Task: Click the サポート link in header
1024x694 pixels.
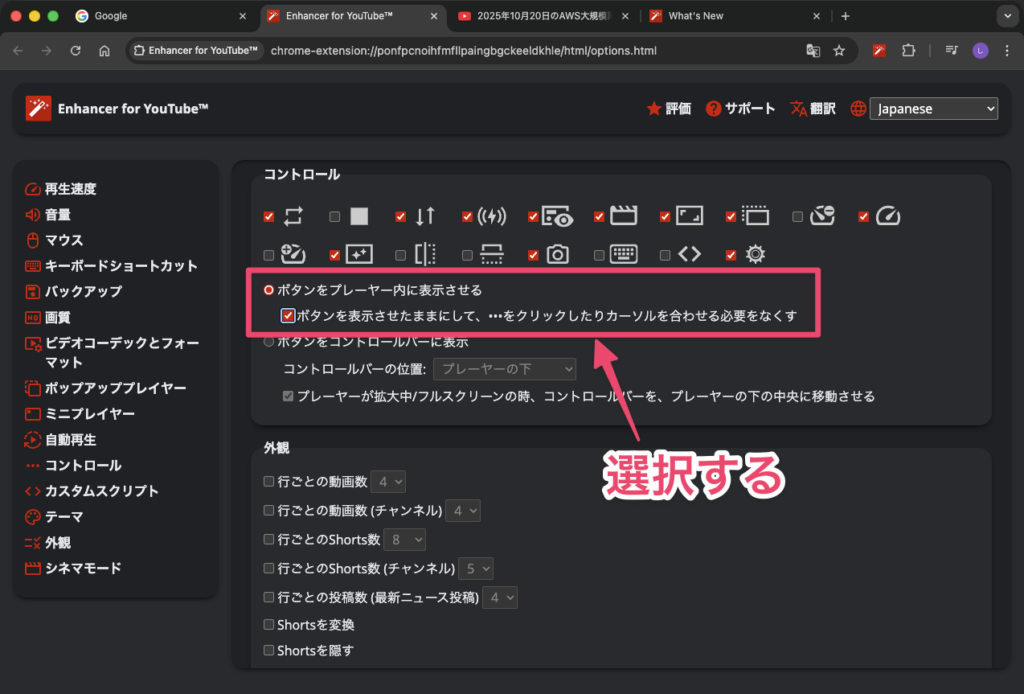Action: tap(740, 109)
